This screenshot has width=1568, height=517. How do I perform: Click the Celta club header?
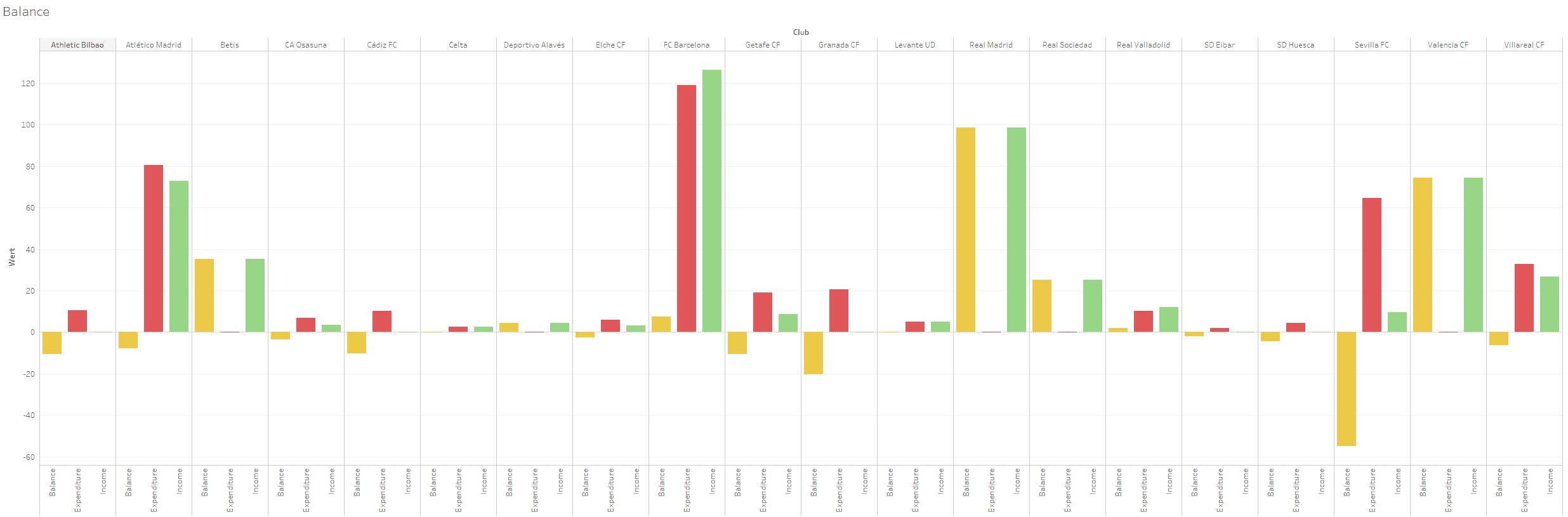(458, 45)
